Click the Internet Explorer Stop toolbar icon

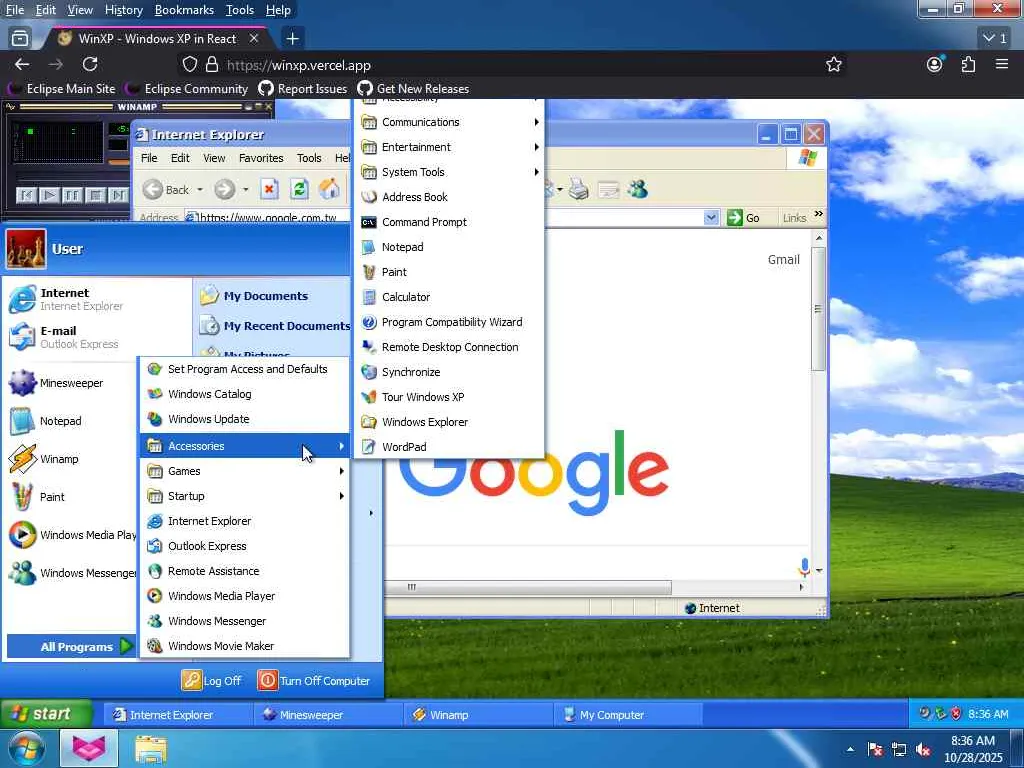pyautogui.click(x=269, y=189)
